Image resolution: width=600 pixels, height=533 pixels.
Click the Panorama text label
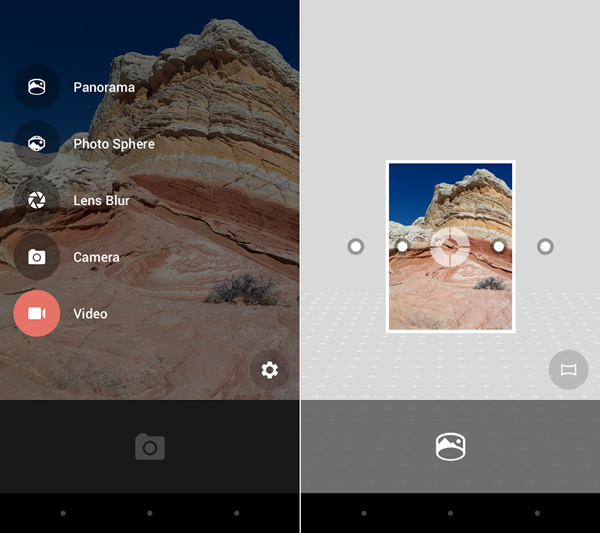(x=104, y=87)
